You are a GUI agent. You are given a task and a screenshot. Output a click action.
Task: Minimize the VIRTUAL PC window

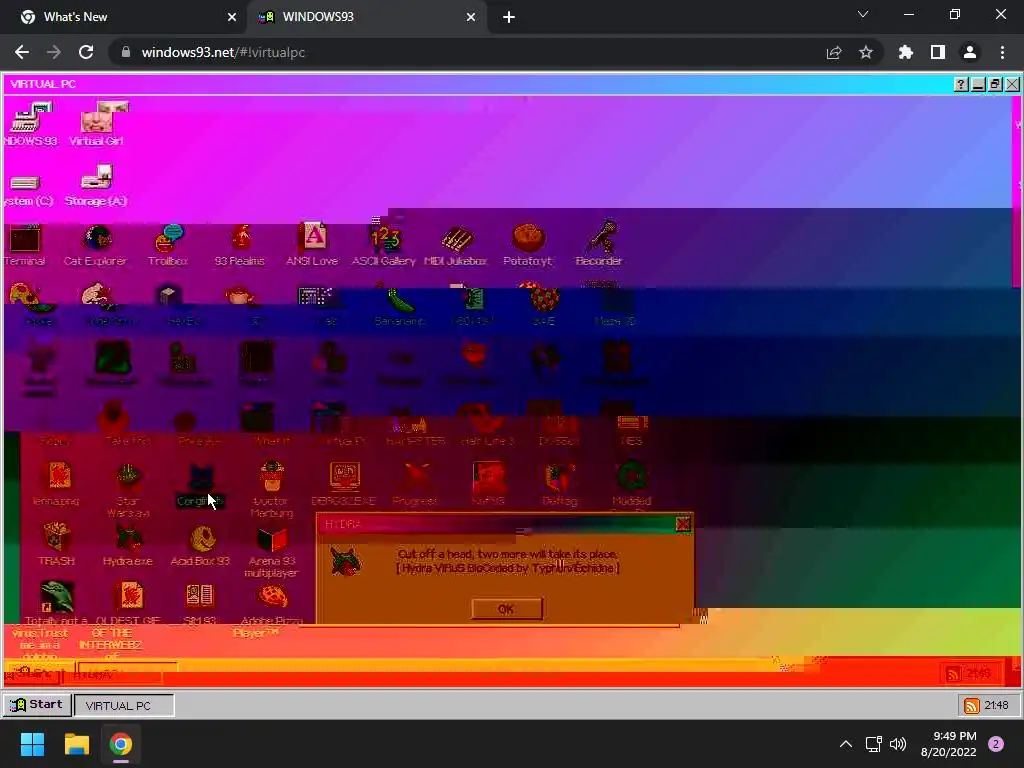(978, 84)
